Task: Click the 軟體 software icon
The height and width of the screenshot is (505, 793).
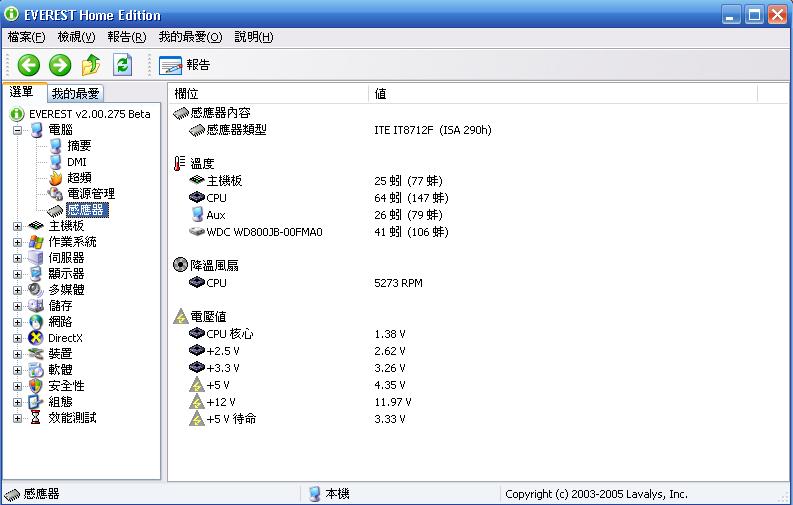Action: tap(36, 370)
